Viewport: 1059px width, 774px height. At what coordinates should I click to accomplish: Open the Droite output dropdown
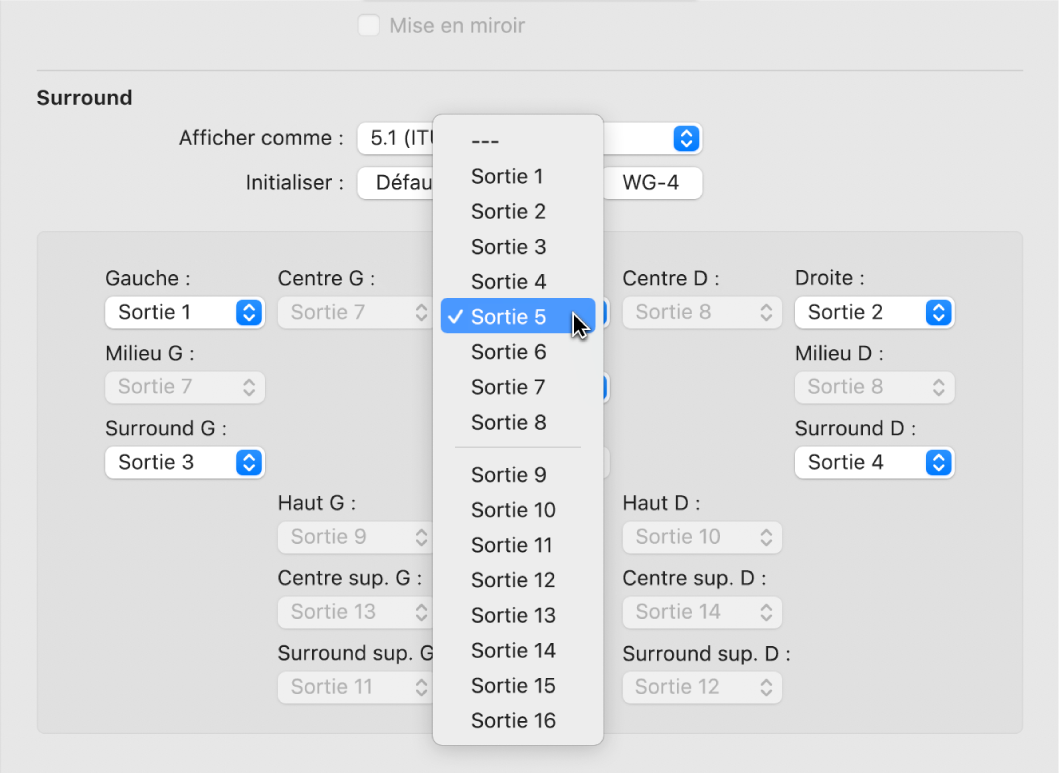click(874, 313)
